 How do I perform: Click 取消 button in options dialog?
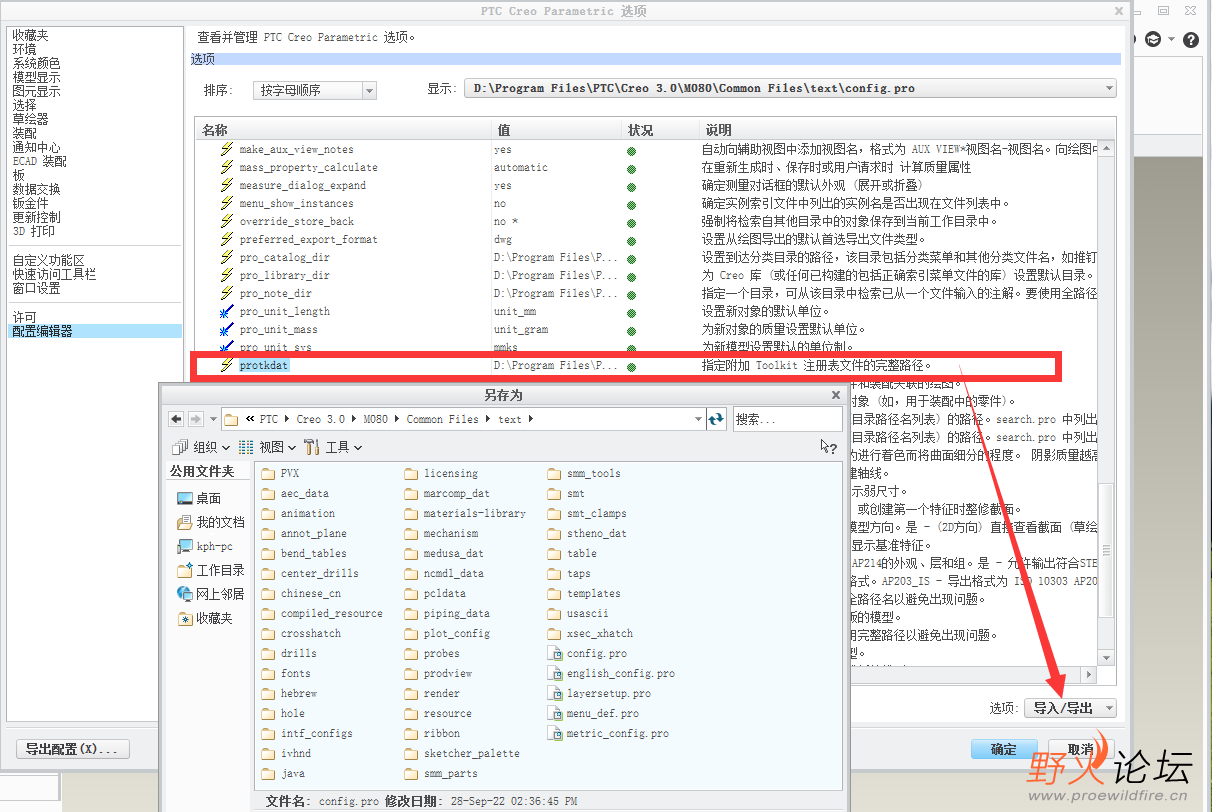click(x=1080, y=749)
